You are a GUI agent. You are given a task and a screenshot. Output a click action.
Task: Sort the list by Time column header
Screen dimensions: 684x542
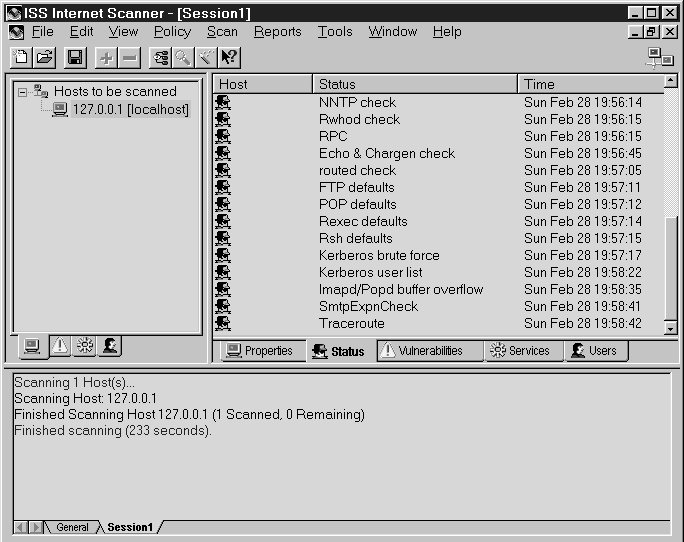(x=590, y=84)
